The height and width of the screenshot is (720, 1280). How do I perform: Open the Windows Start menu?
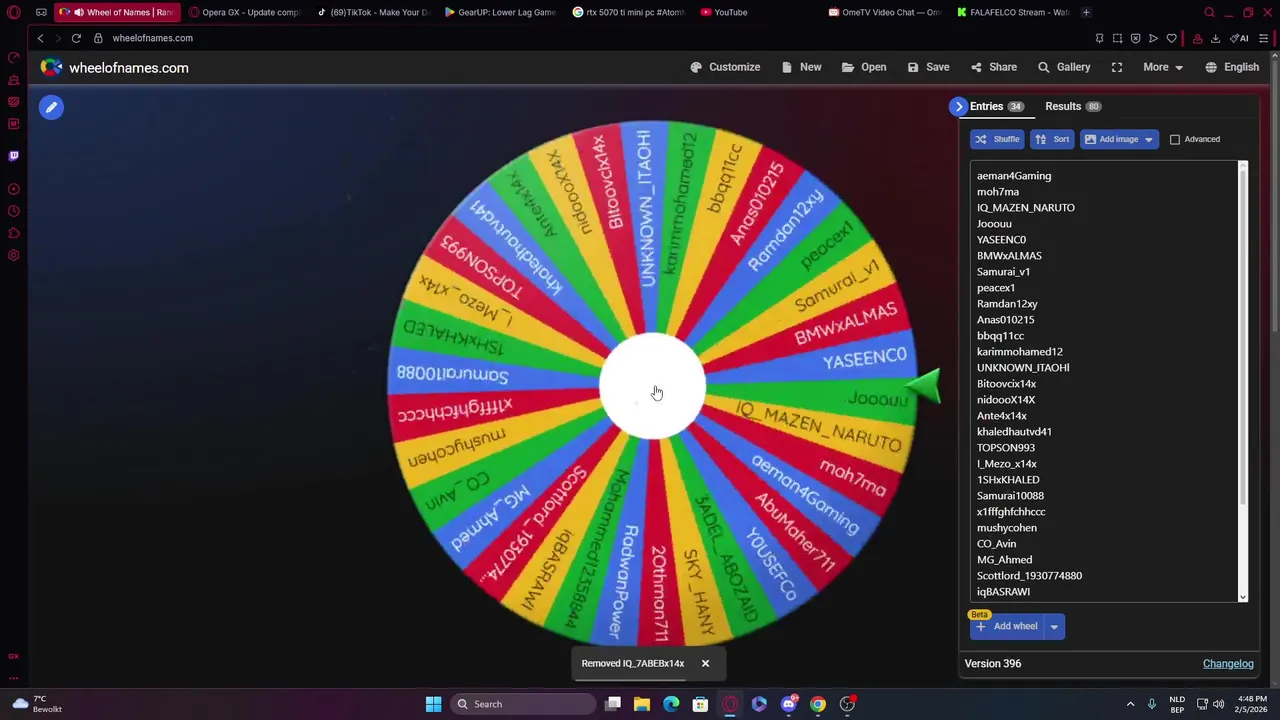click(x=433, y=704)
